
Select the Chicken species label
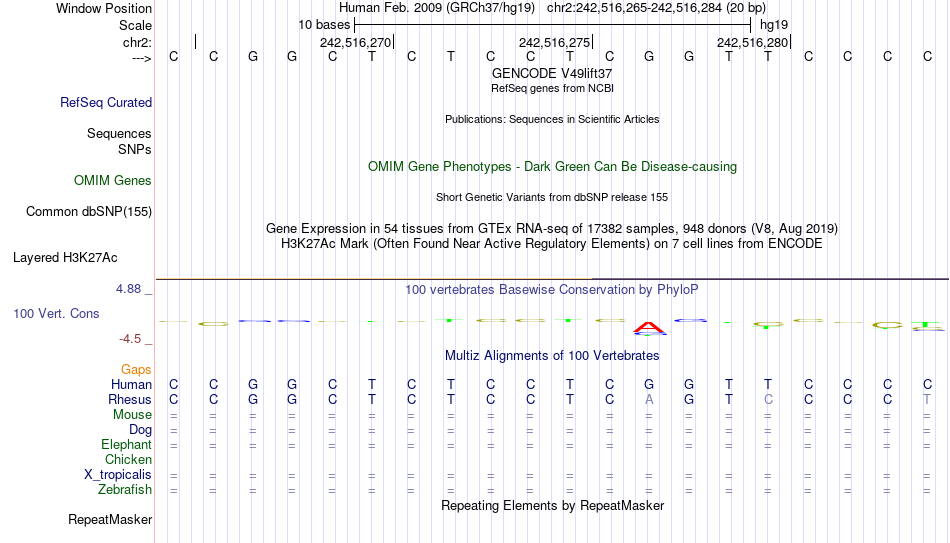128,459
